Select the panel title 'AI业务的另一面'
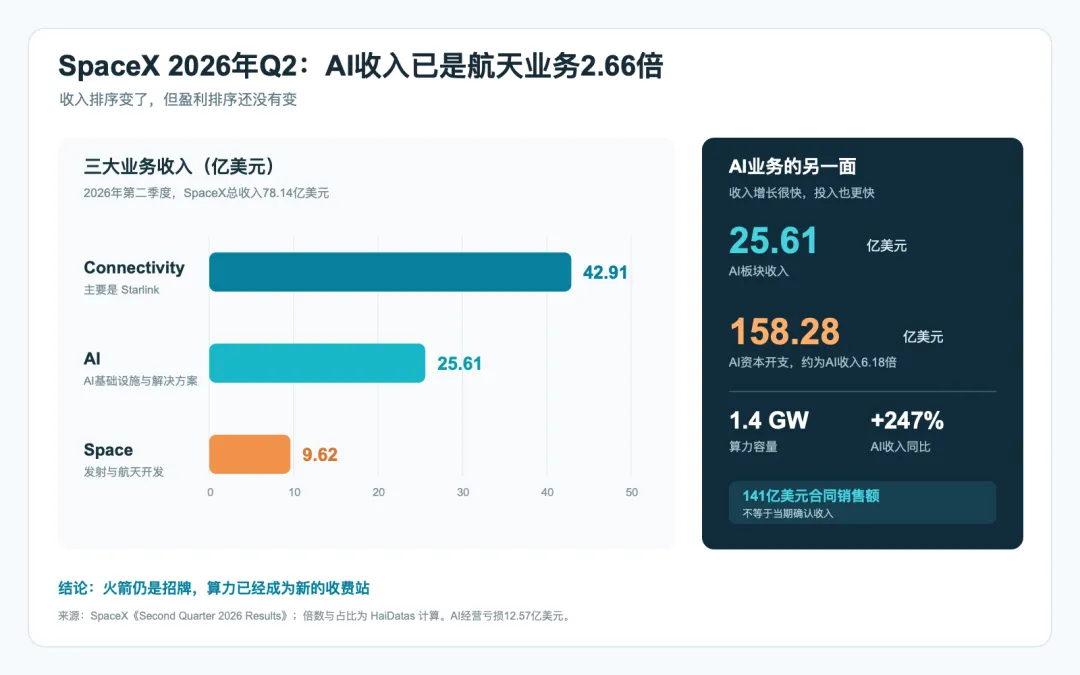The width and height of the screenshot is (1080, 675). [792, 166]
